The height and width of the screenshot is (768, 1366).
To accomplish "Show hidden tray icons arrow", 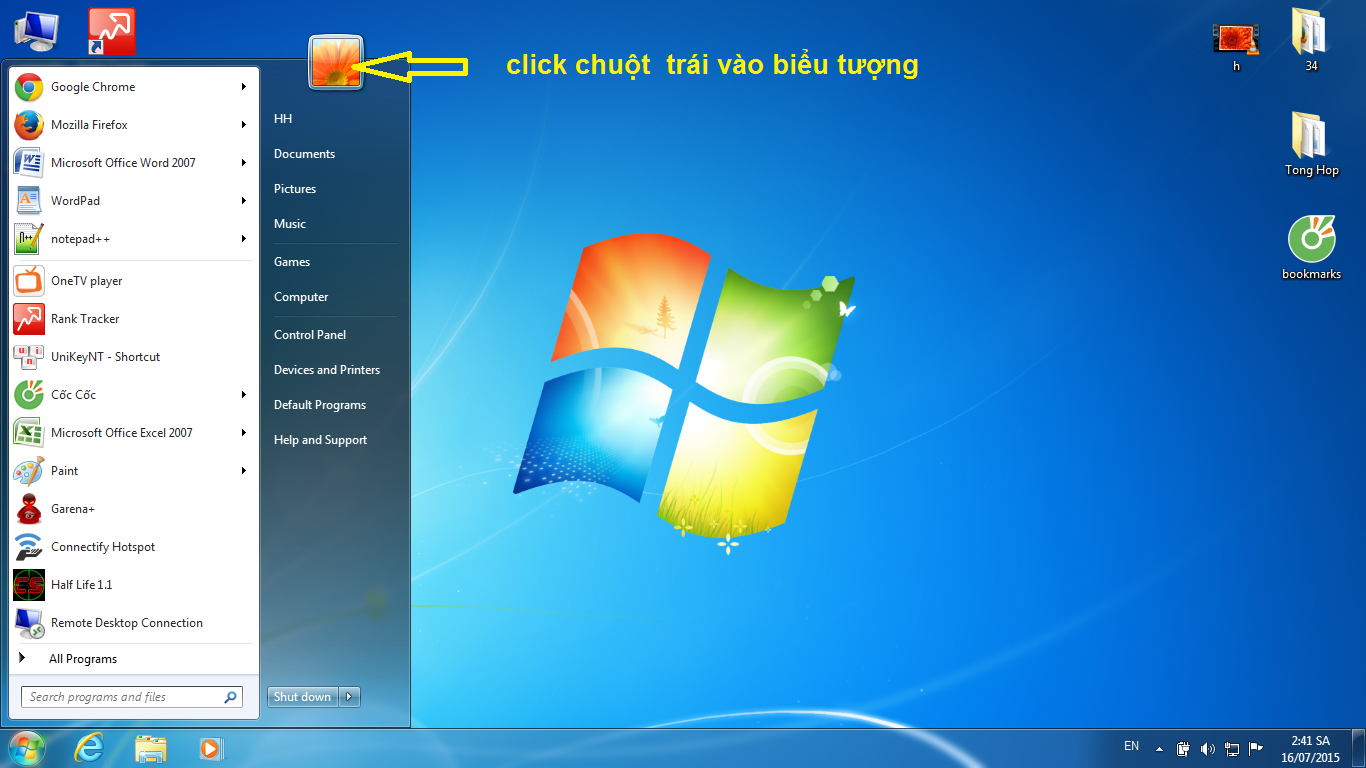I will pos(1159,748).
